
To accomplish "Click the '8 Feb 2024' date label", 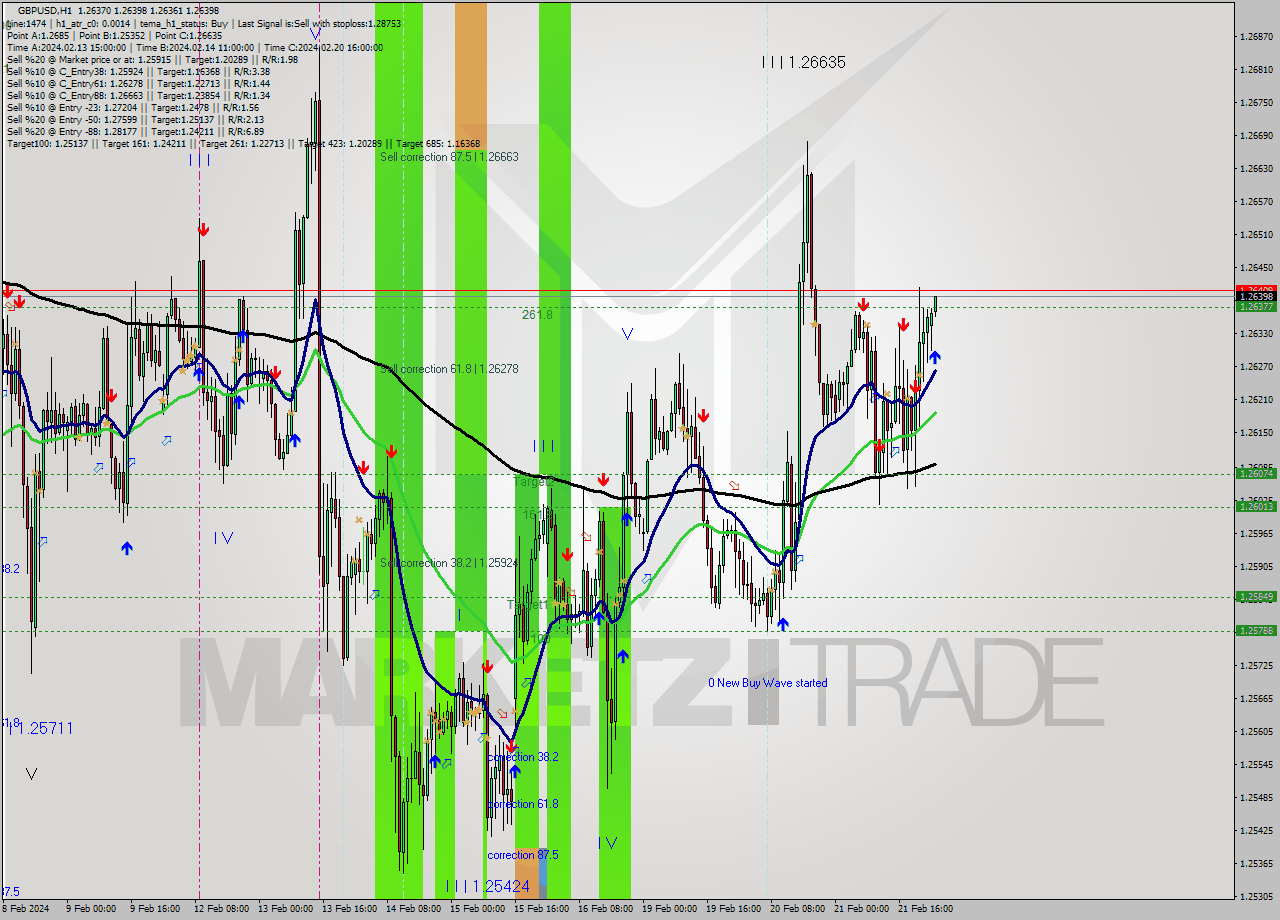I will (25, 909).
